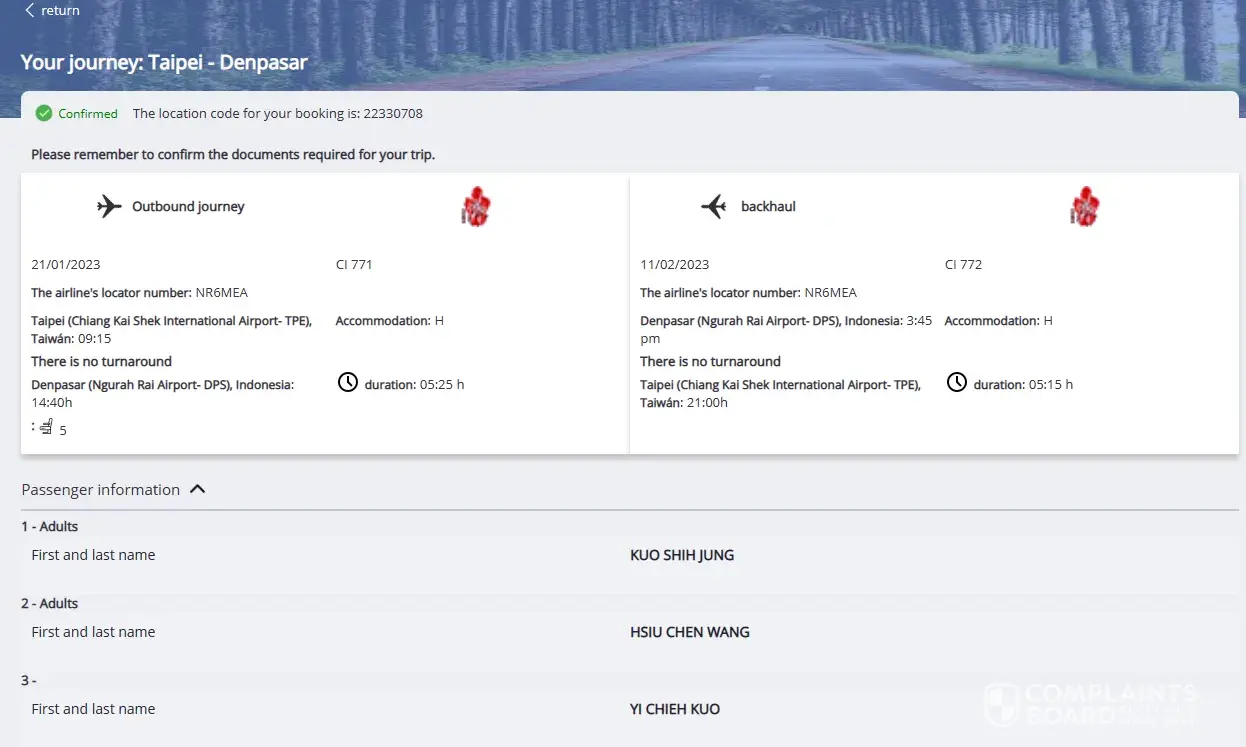1246x747 pixels.
Task: Click the outbound journey airplane icon
Action: click(x=109, y=207)
